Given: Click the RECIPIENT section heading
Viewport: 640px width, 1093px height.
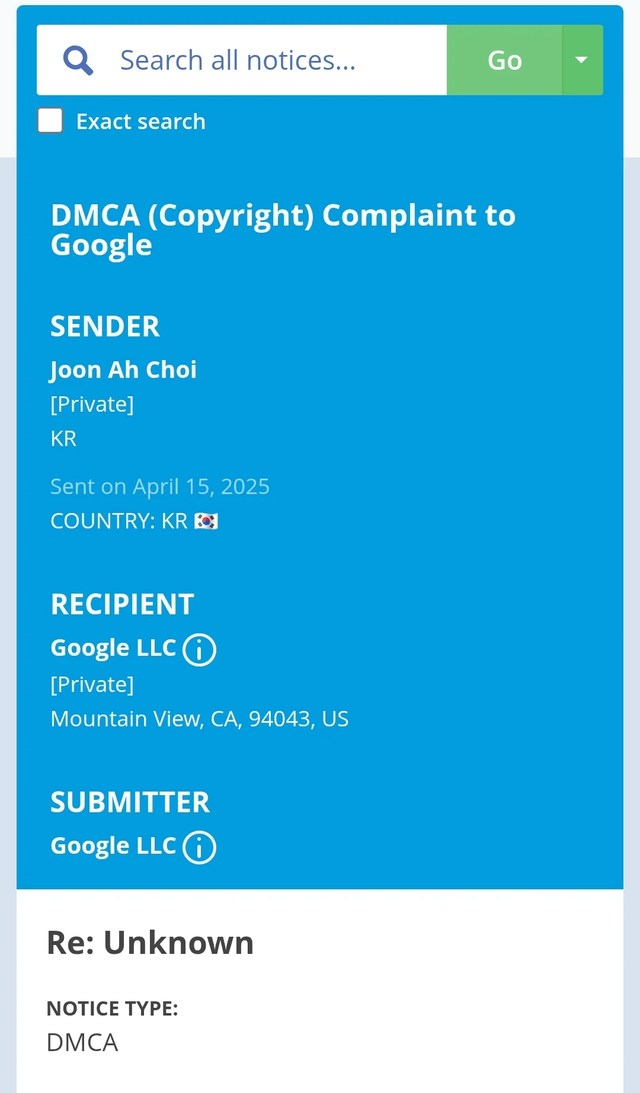Looking at the screenshot, I should (122, 604).
